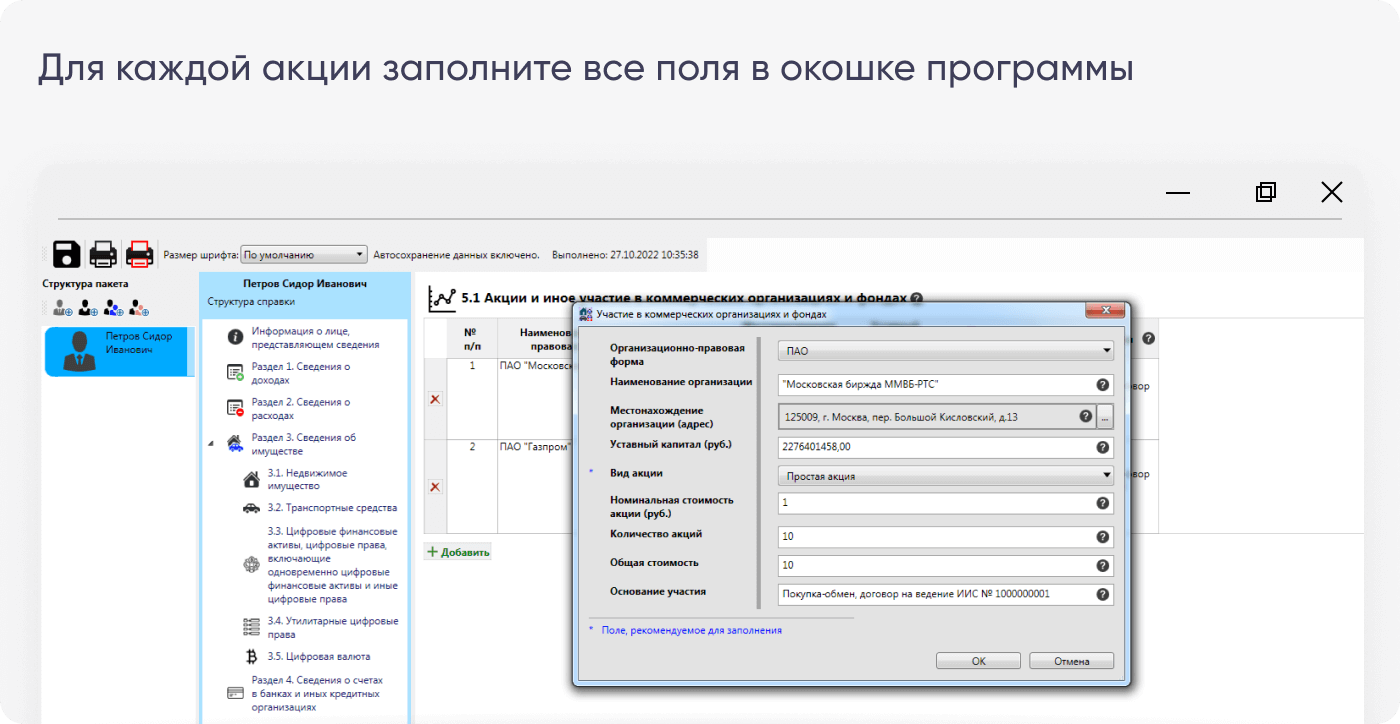Click the red printer icon
The width and height of the screenshot is (1400, 724).
pyautogui.click(x=139, y=254)
